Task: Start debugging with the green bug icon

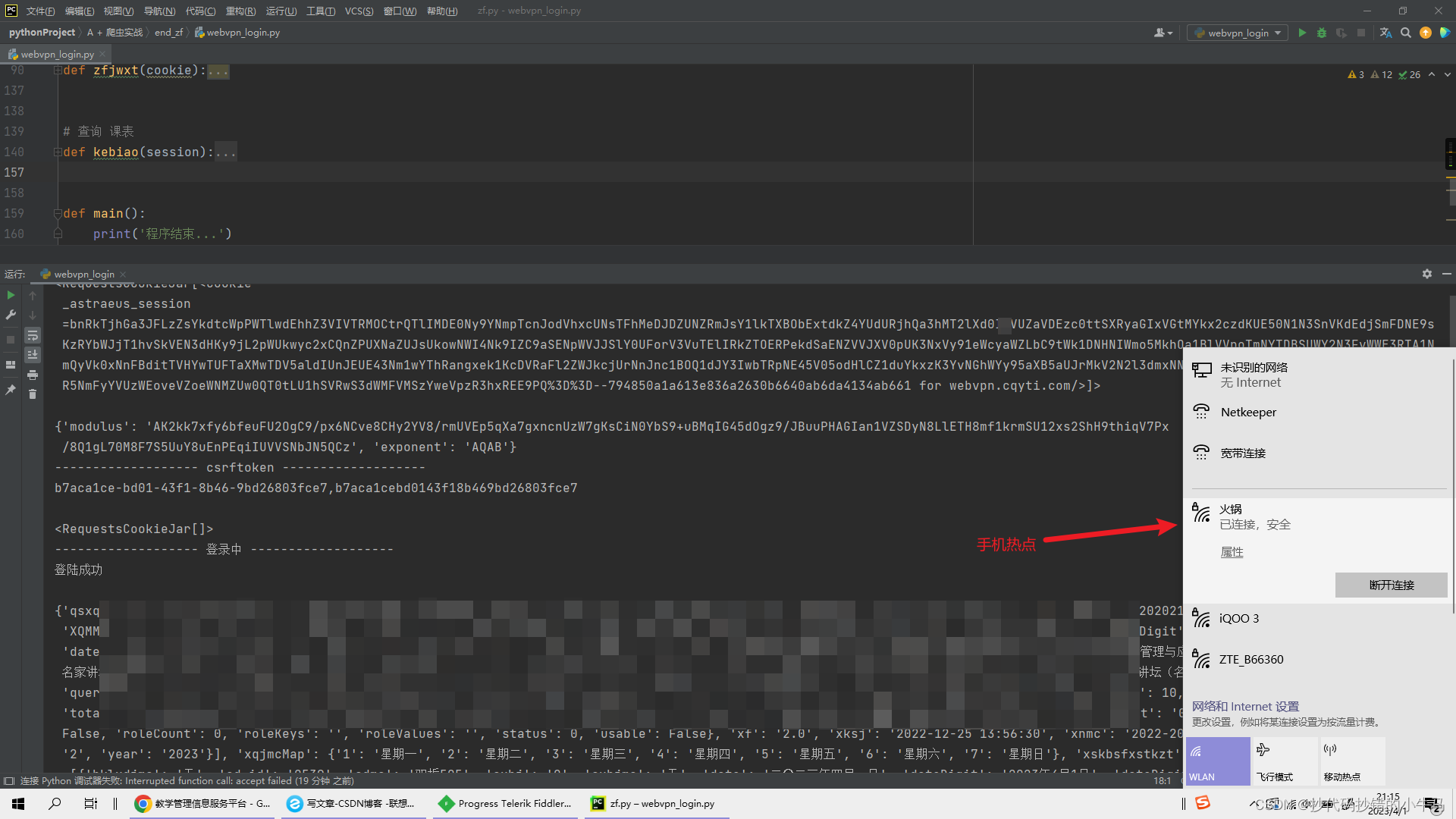Action: click(x=1322, y=33)
